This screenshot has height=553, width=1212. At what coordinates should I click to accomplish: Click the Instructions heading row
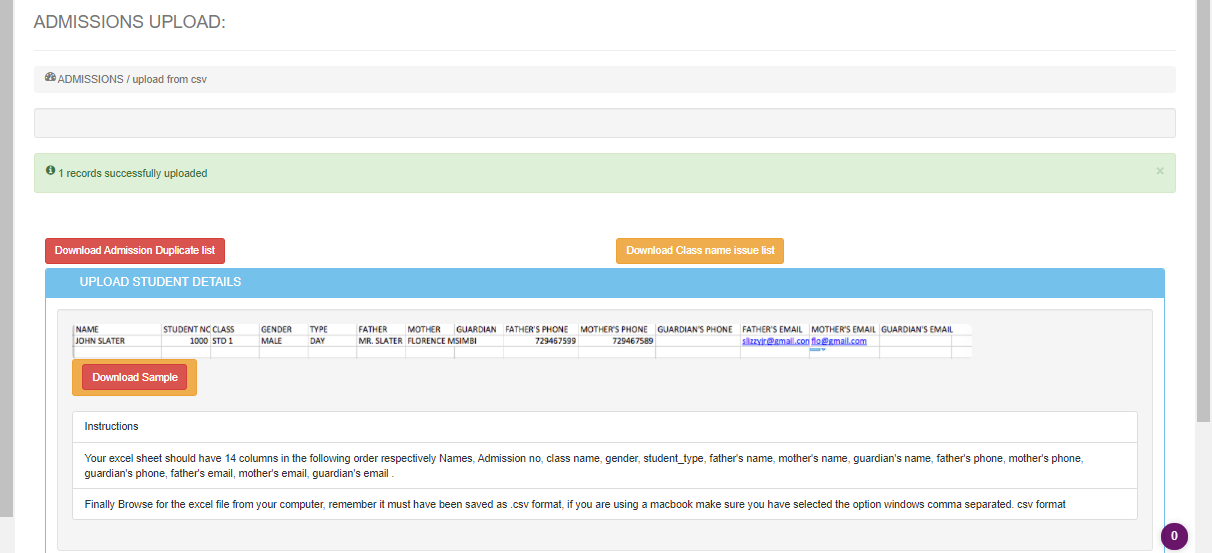pos(112,426)
